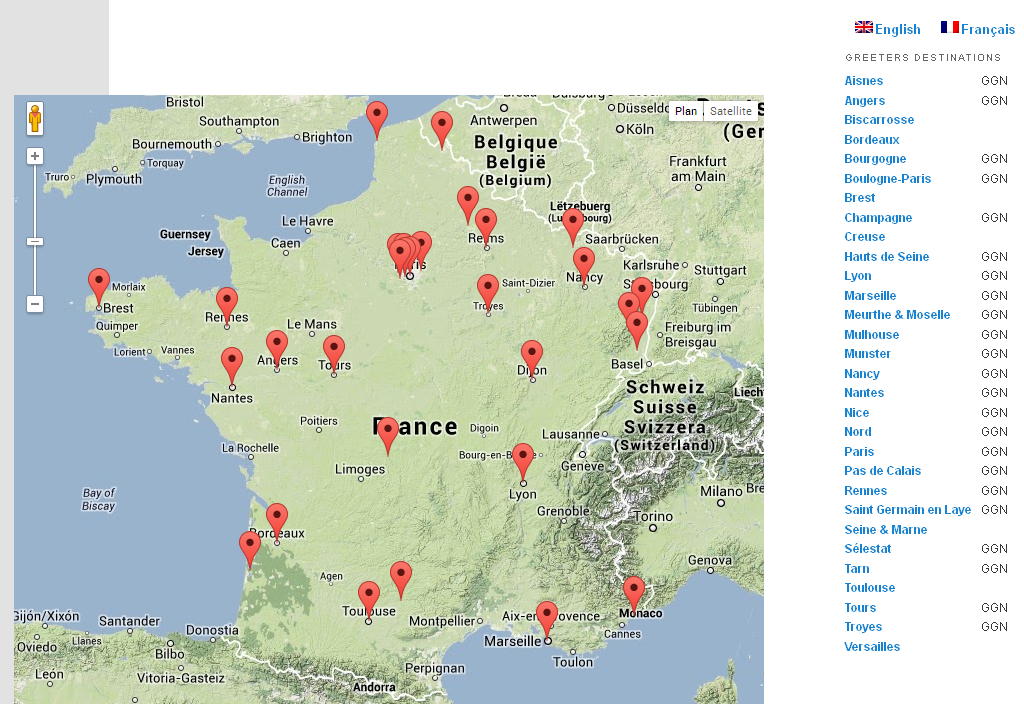Click the marker over Tours
The height and width of the screenshot is (704, 1024).
(x=334, y=350)
